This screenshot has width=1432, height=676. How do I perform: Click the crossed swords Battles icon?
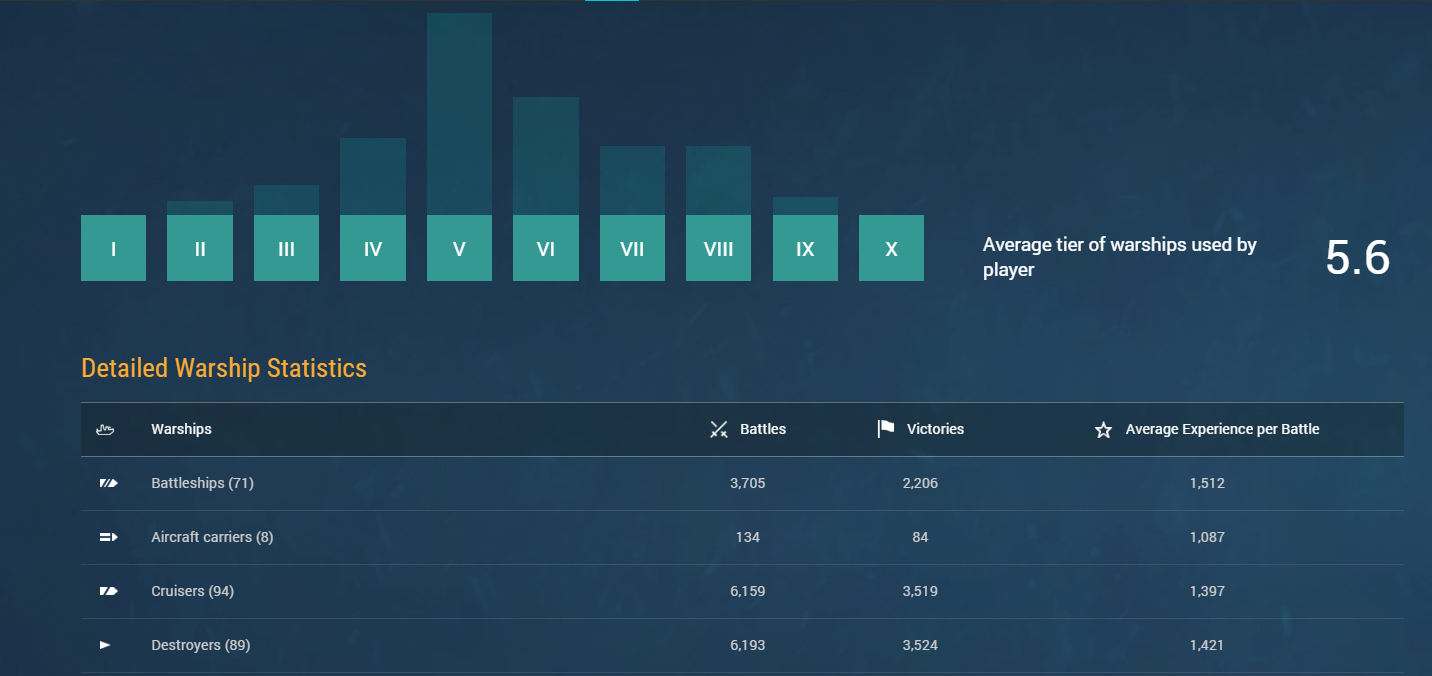point(718,430)
